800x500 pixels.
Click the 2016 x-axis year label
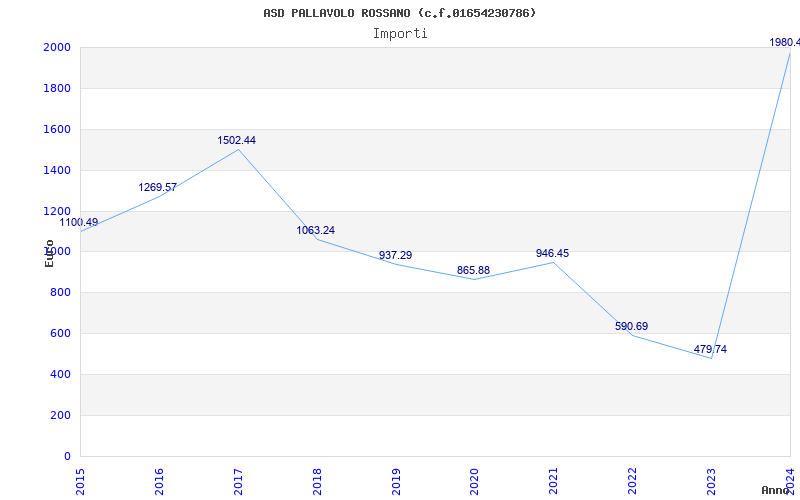[x=159, y=482]
